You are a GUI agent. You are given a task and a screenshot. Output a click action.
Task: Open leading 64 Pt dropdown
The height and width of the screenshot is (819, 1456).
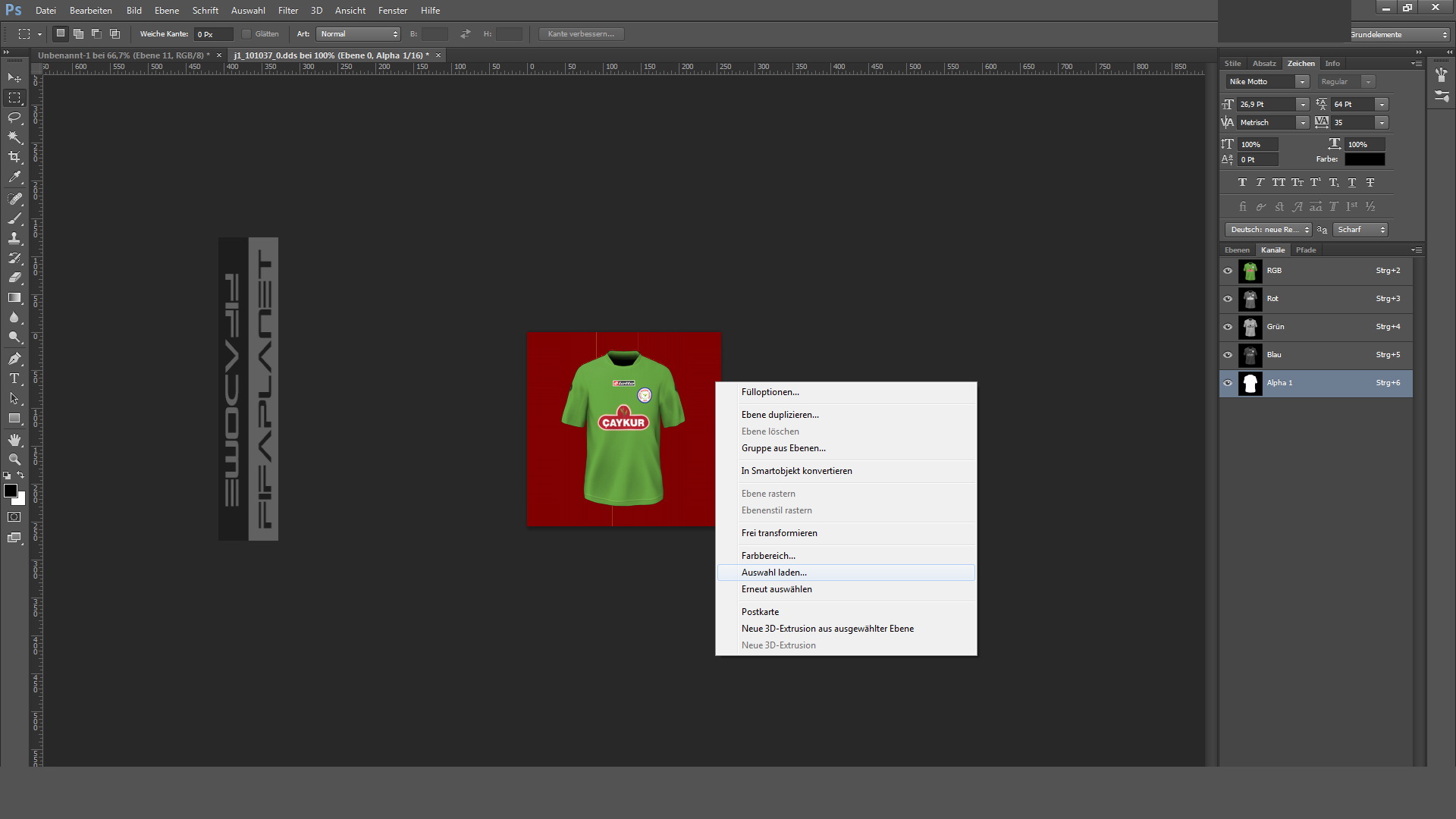click(1382, 105)
